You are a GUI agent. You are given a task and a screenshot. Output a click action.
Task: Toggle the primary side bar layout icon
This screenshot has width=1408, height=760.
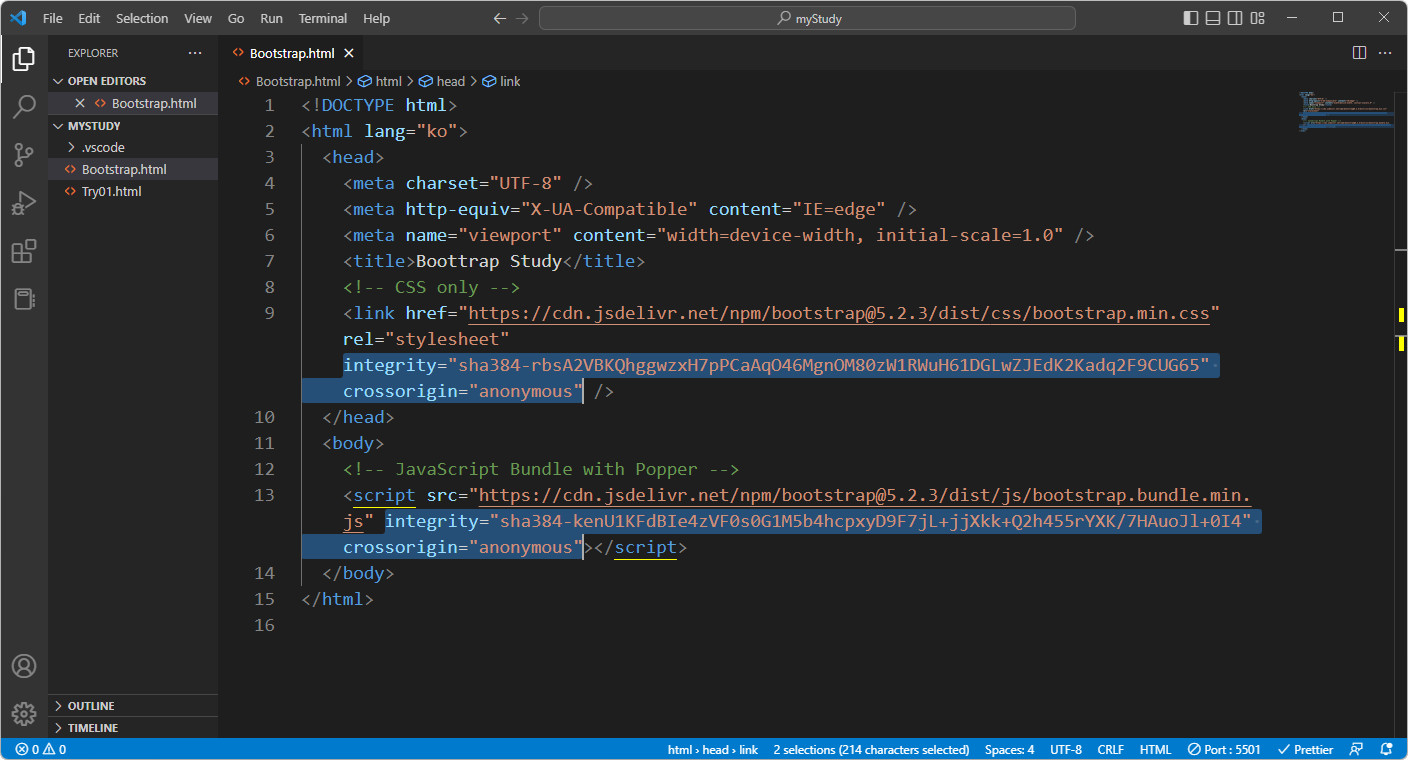[1191, 18]
